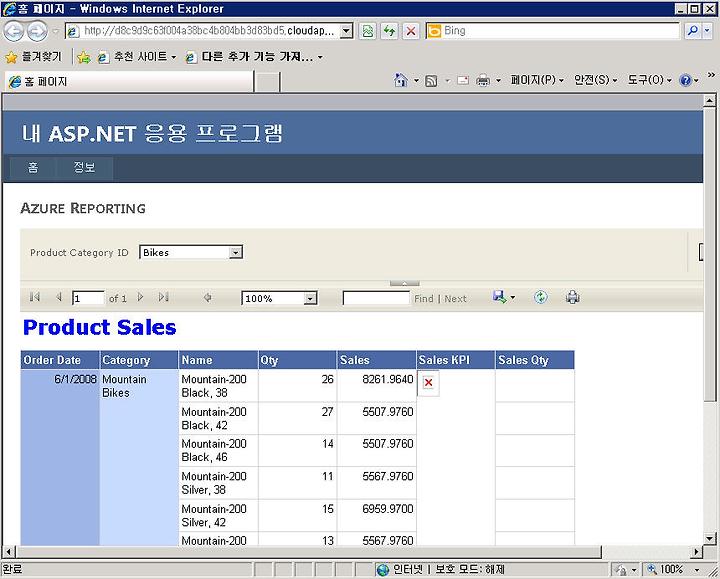The width and height of the screenshot is (720, 579).
Task: Expand export format dropdown arrow
Action: (x=512, y=298)
